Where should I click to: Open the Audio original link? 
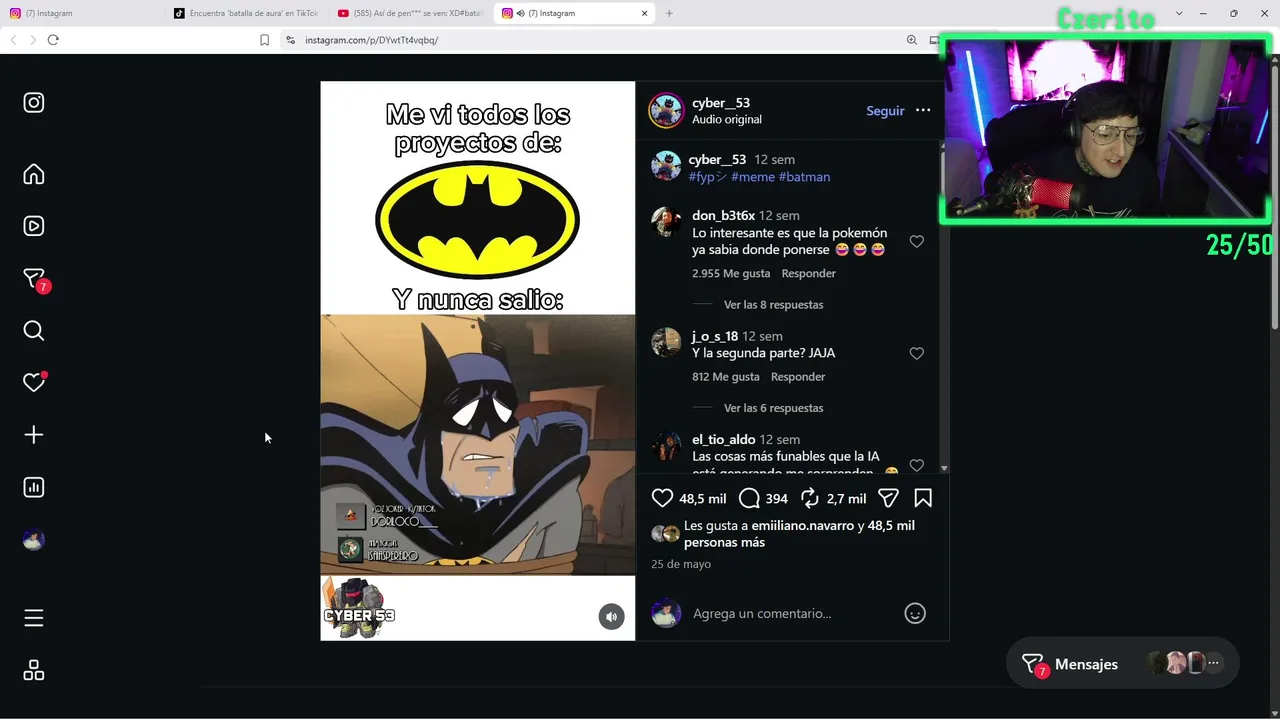click(727, 120)
